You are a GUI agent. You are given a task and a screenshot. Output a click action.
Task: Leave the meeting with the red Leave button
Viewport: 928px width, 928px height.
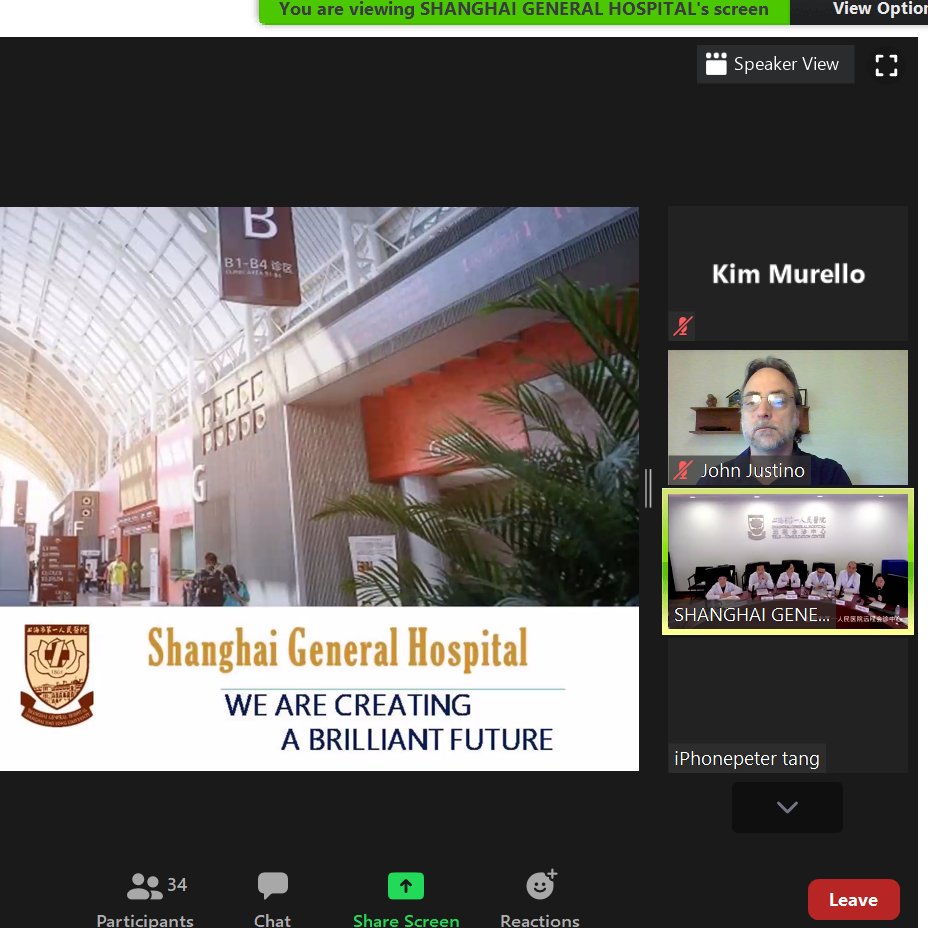pyautogui.click(x=853, y=900)
